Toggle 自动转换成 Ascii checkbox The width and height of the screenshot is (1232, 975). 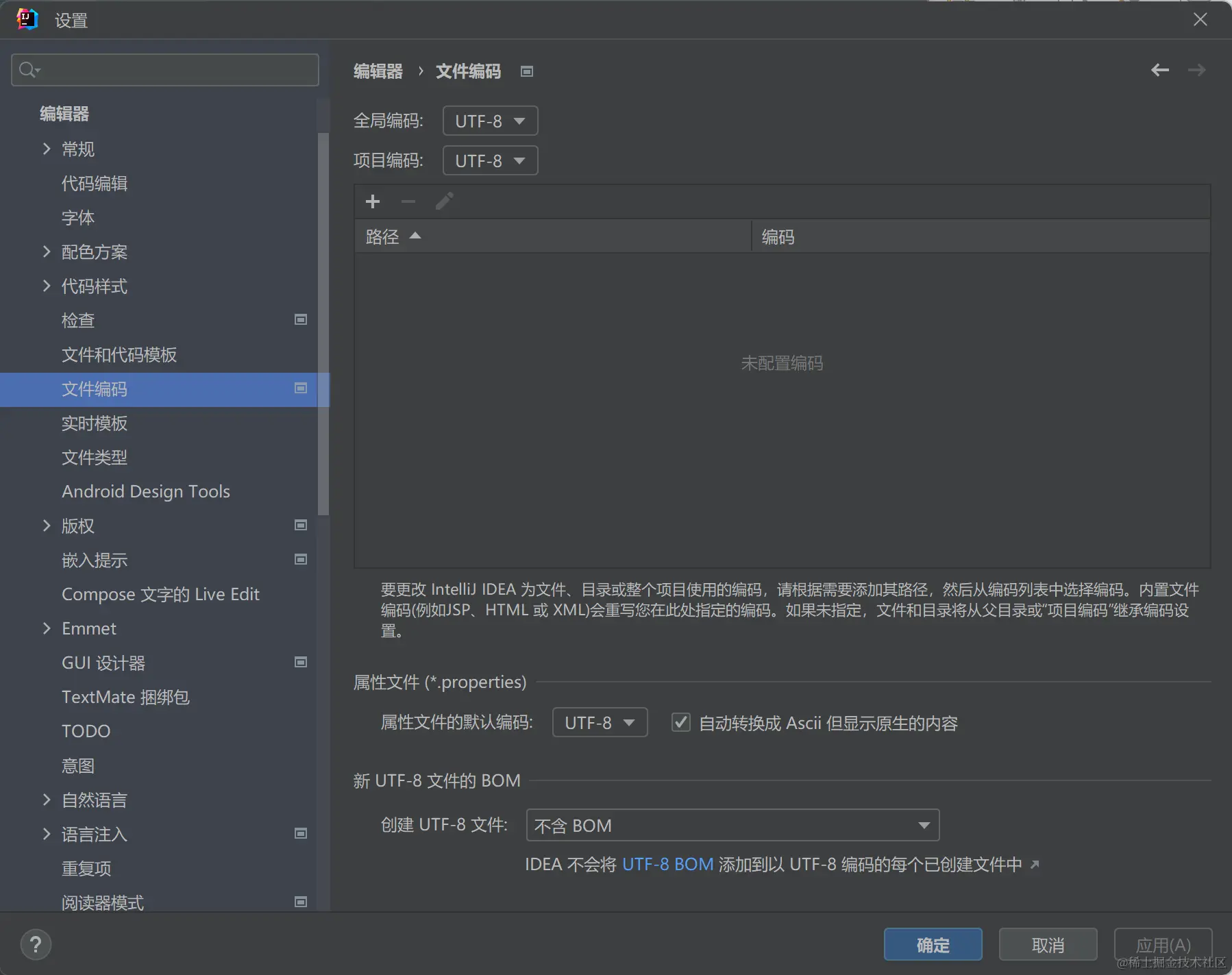pos(680,722)
